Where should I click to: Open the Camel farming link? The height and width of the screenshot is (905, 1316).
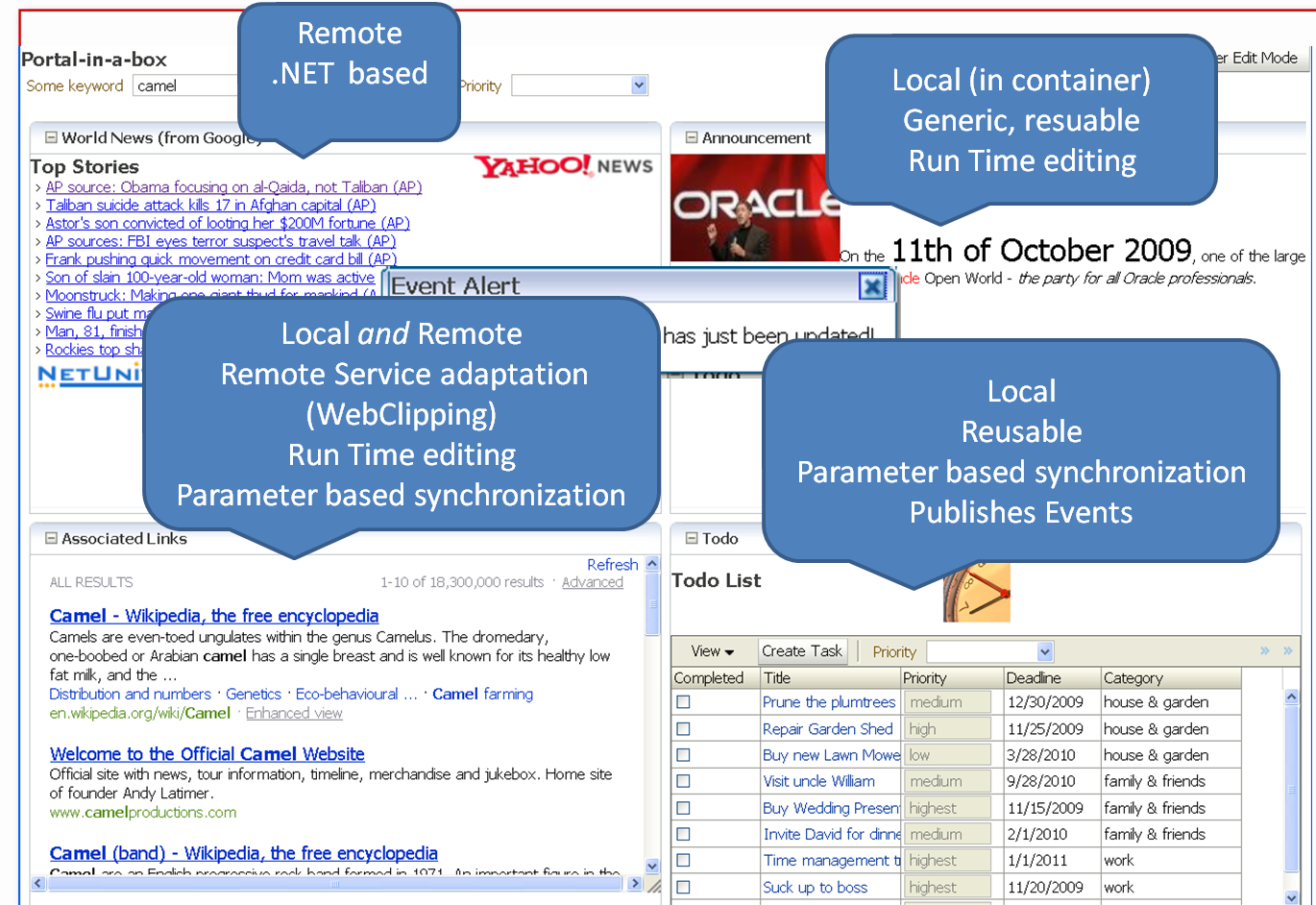pyautogui.click(x=482, y=694)
